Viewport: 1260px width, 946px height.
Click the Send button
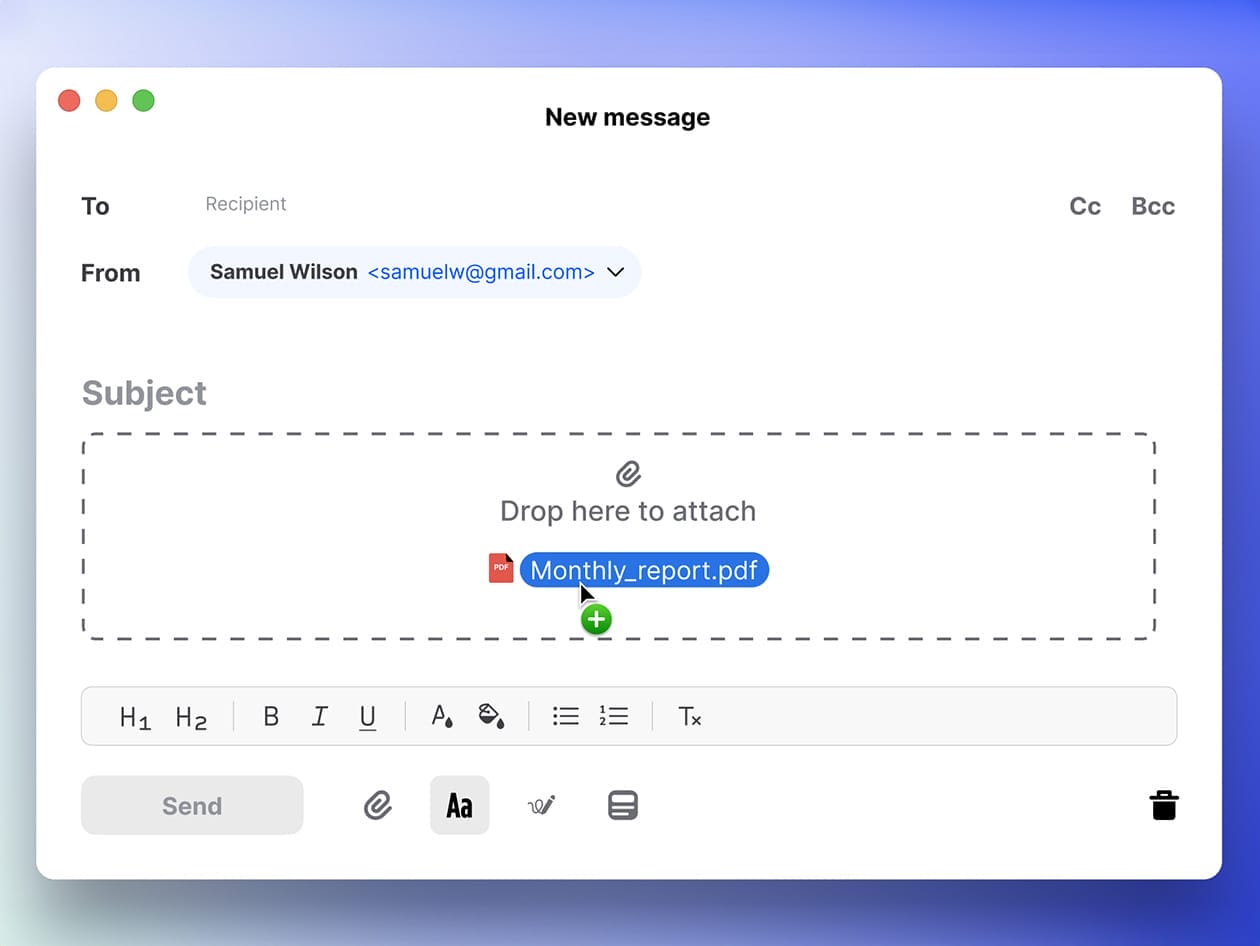pyautogui.click(x=192, y=805)
